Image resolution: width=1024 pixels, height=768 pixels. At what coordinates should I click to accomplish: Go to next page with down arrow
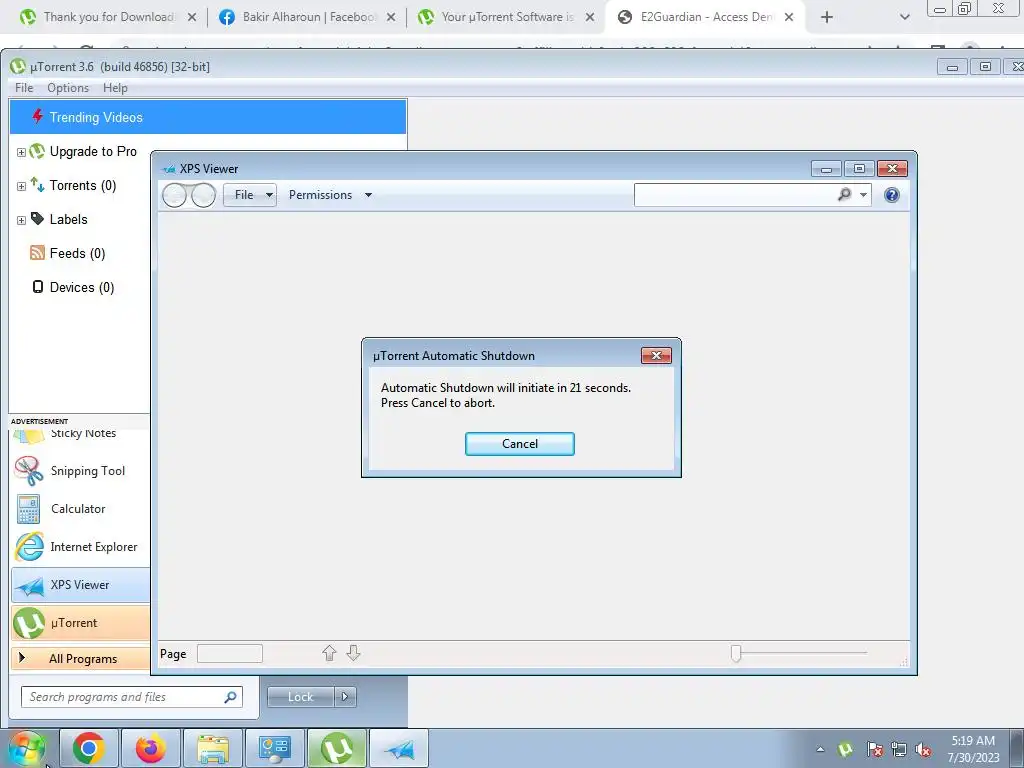coord(353,652)
